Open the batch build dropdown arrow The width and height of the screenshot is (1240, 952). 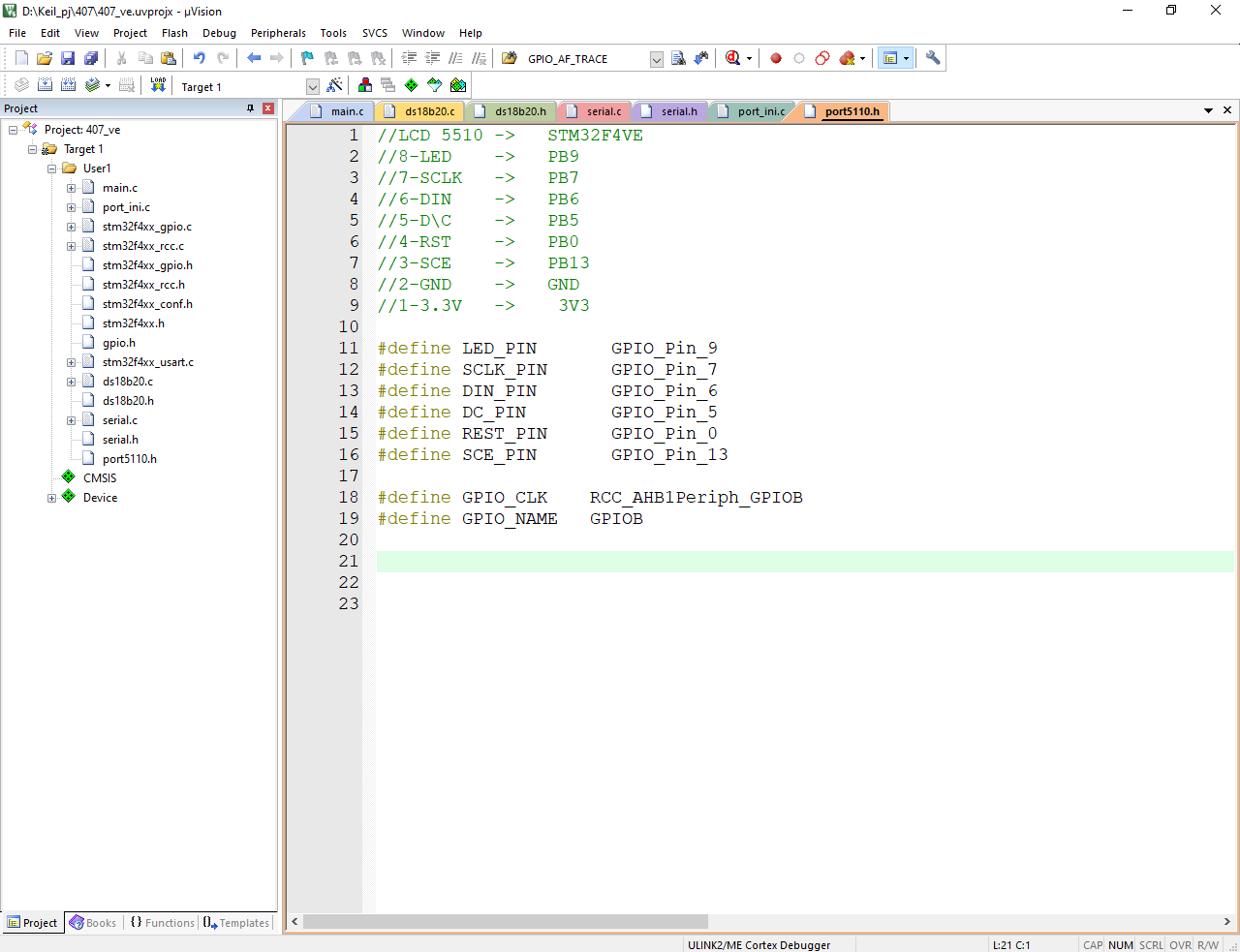tap(108, 85)
